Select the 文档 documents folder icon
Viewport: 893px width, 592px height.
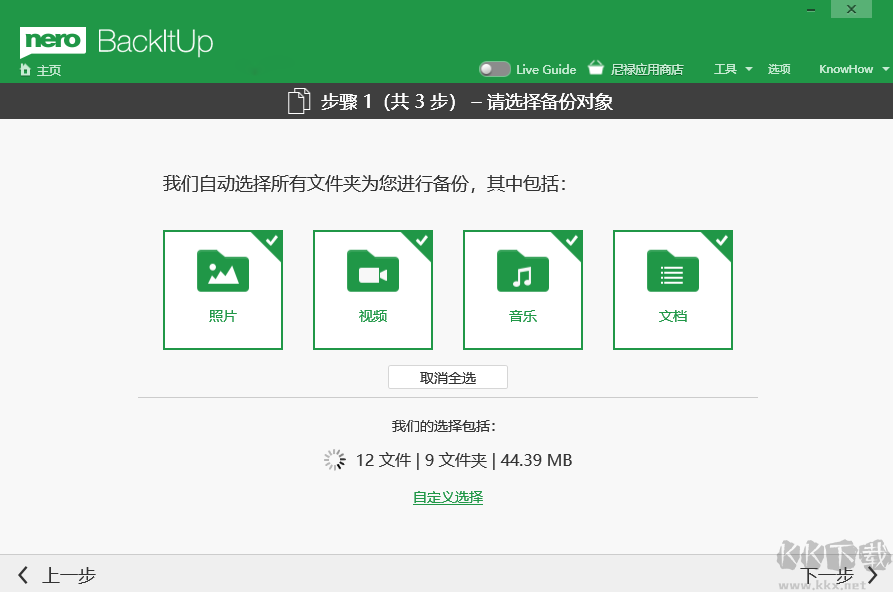click(672, 272)
